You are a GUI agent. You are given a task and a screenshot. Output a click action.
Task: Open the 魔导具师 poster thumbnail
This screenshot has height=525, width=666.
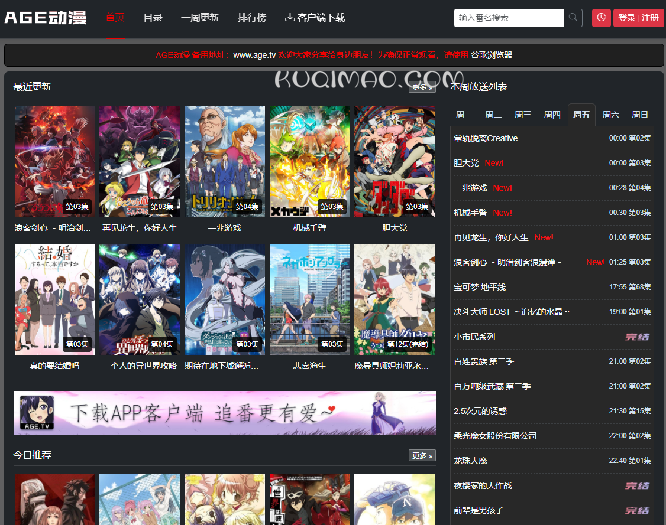(395, 299)
